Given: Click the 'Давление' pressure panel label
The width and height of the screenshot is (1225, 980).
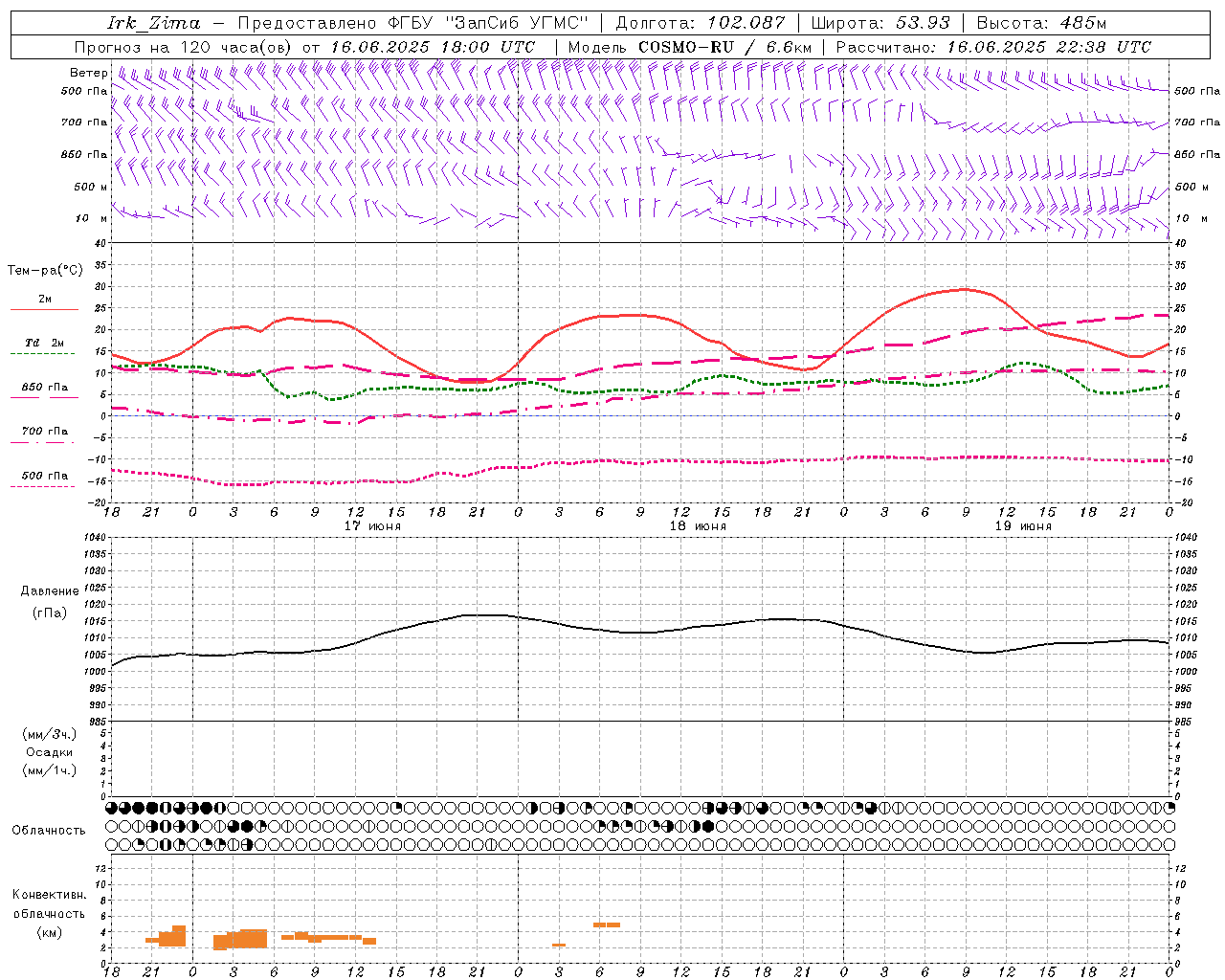Looking at the screenshot, I should coord(49,591).
